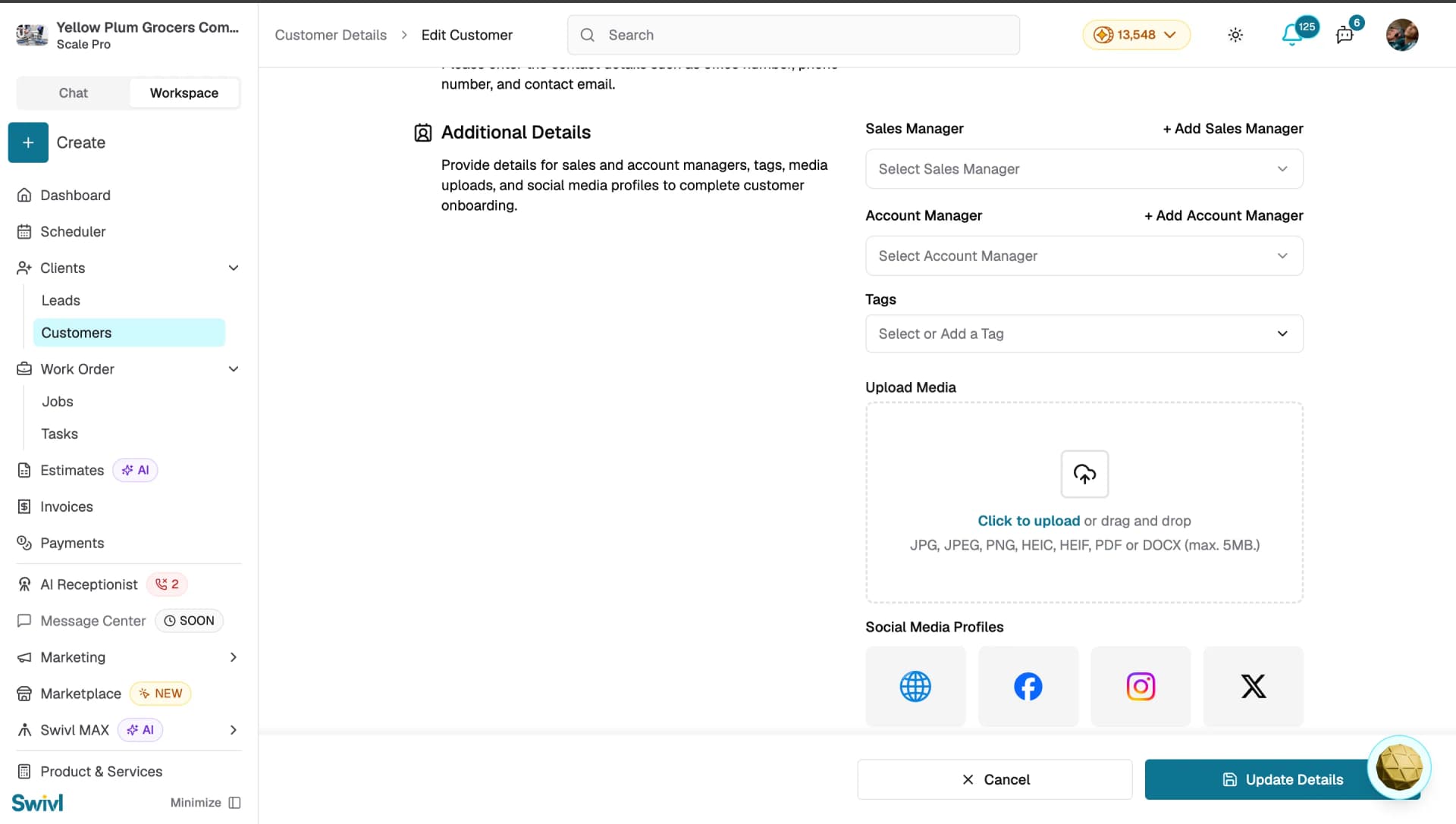Image resolution: width=1456 pixels, height=824 pixels.
Task: Open chat messages icon with 6 badge
Action: click(x=1345, y=35)
